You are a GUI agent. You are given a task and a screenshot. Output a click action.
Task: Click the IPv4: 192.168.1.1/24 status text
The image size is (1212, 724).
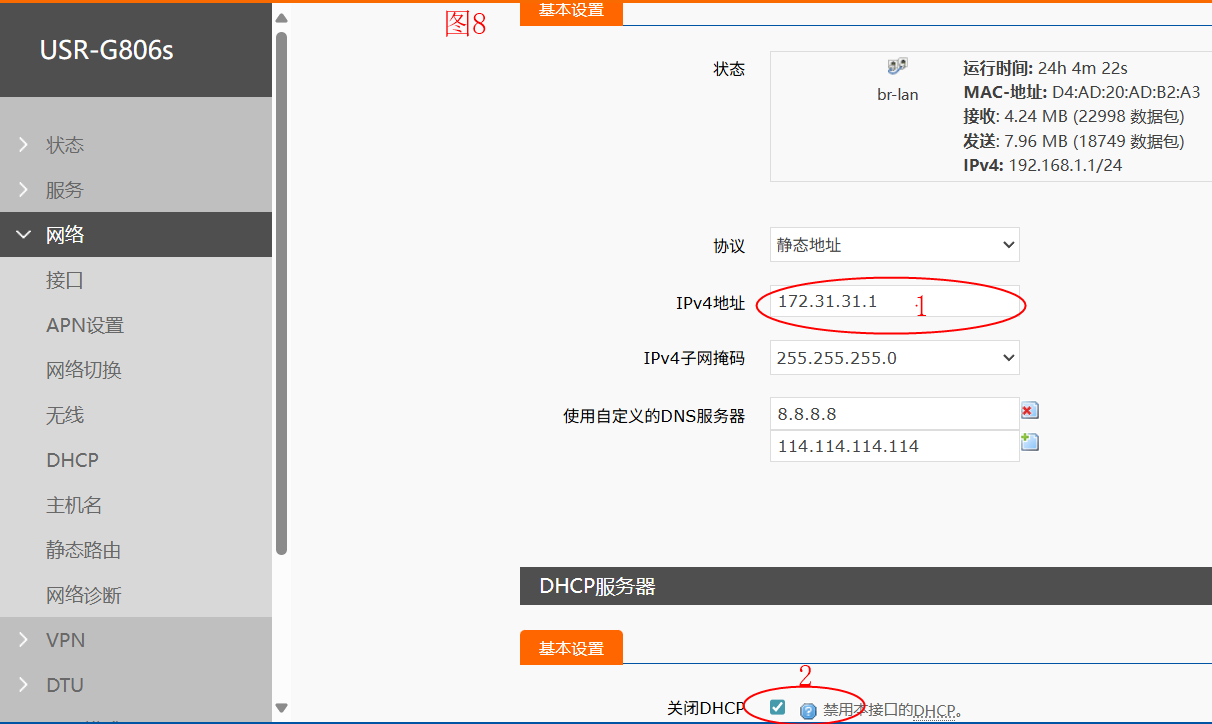[1043, 165]
